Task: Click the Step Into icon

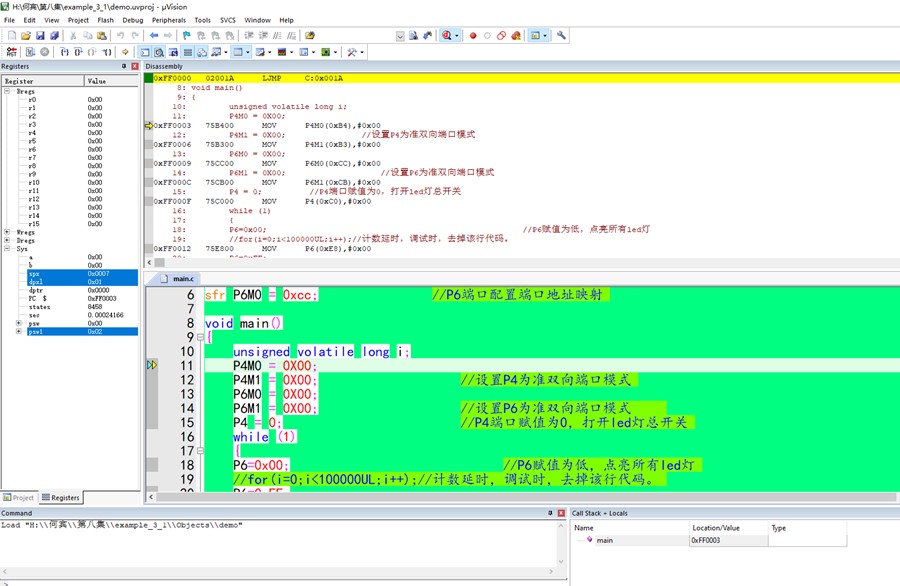Action: pyautogui.click(x=64, y=52)
